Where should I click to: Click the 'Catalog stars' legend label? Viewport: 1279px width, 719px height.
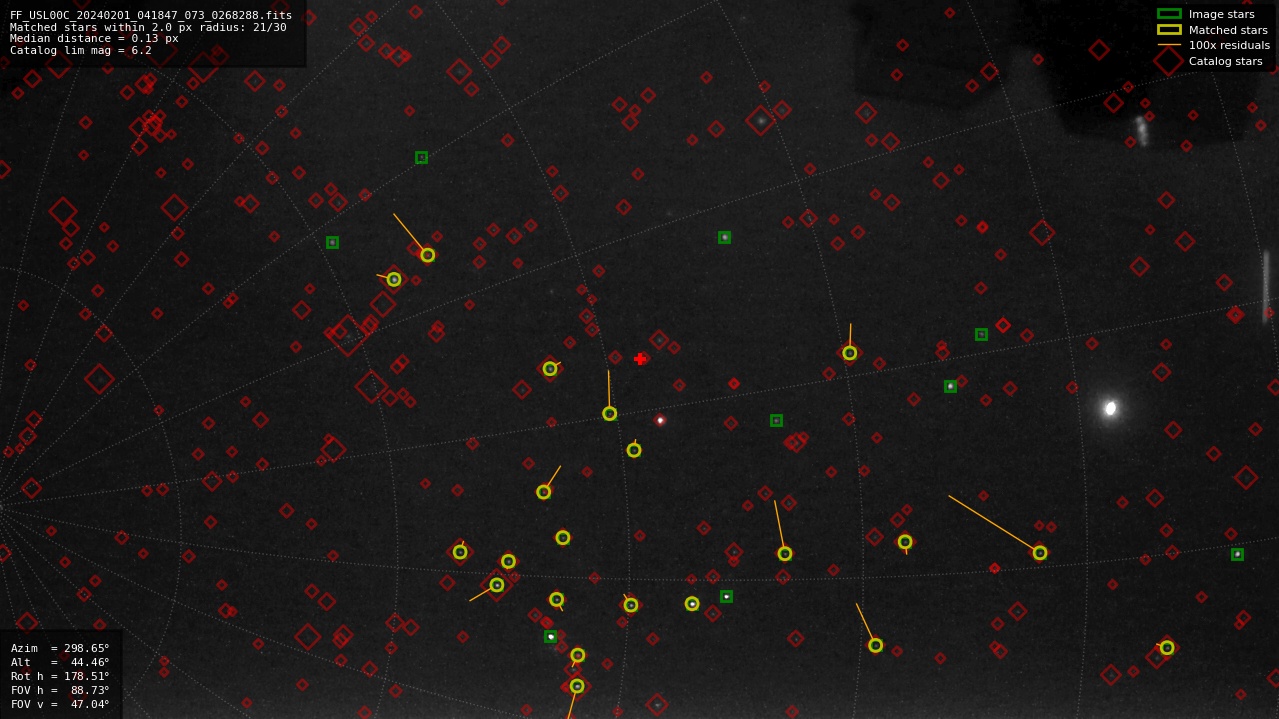click(x=1225, y=61)
